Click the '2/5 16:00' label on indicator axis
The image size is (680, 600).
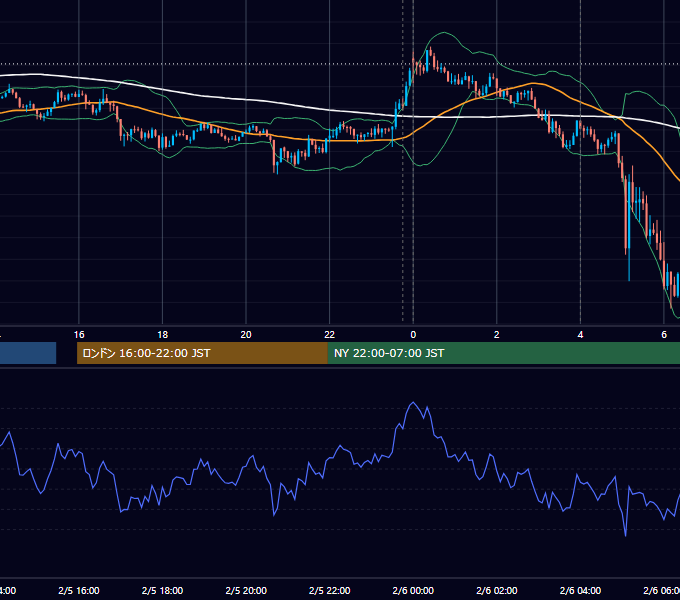click(79, 590)
